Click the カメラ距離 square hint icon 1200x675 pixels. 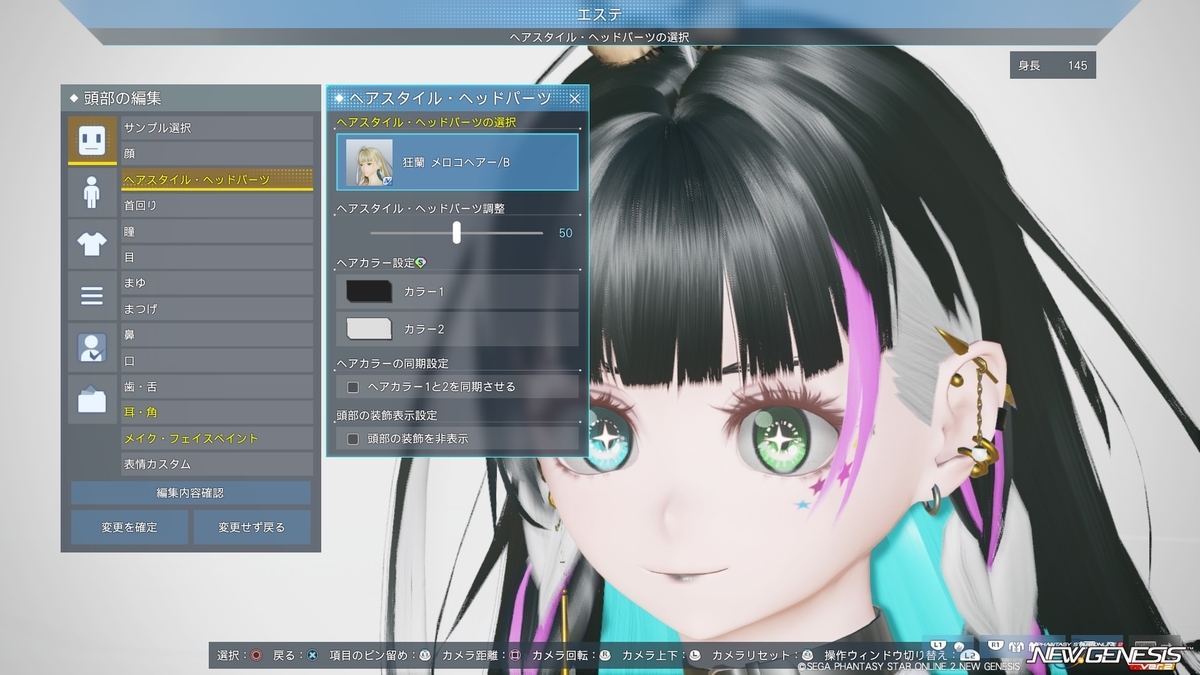(515, 655)
